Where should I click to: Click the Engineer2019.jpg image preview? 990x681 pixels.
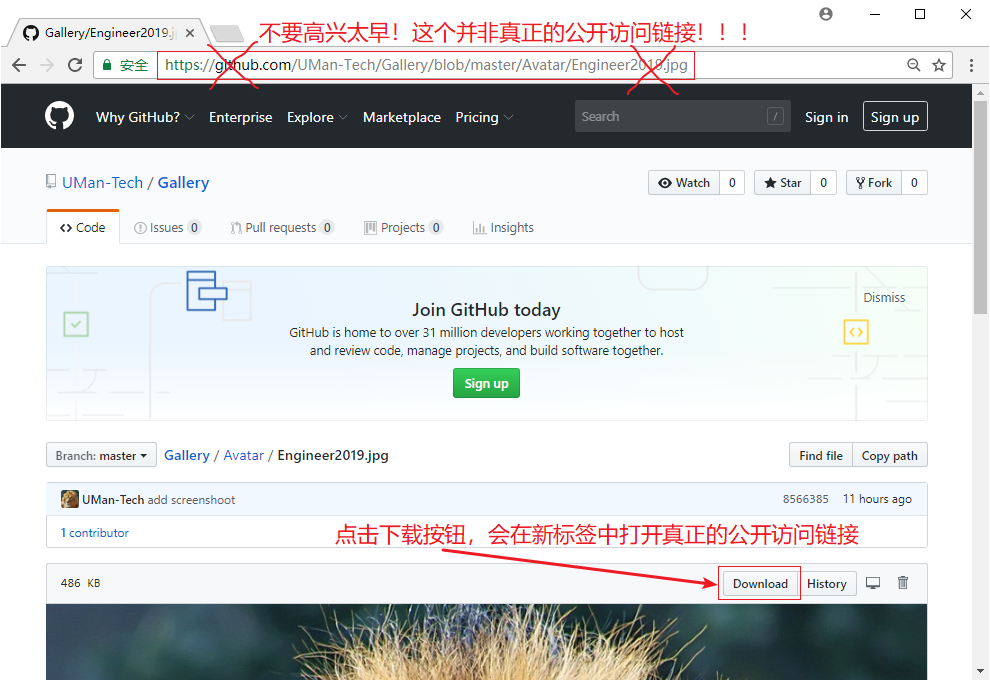486,642
